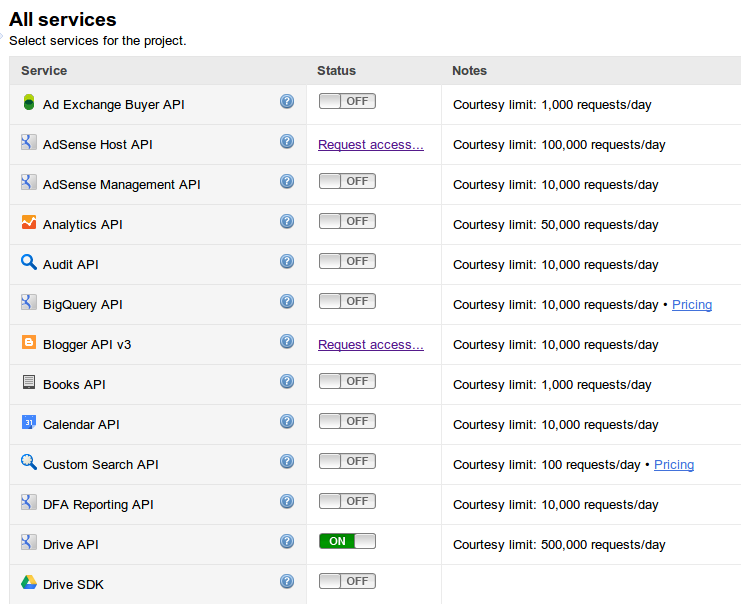Open Pricing link for Custom Search API

pos(674,465)
